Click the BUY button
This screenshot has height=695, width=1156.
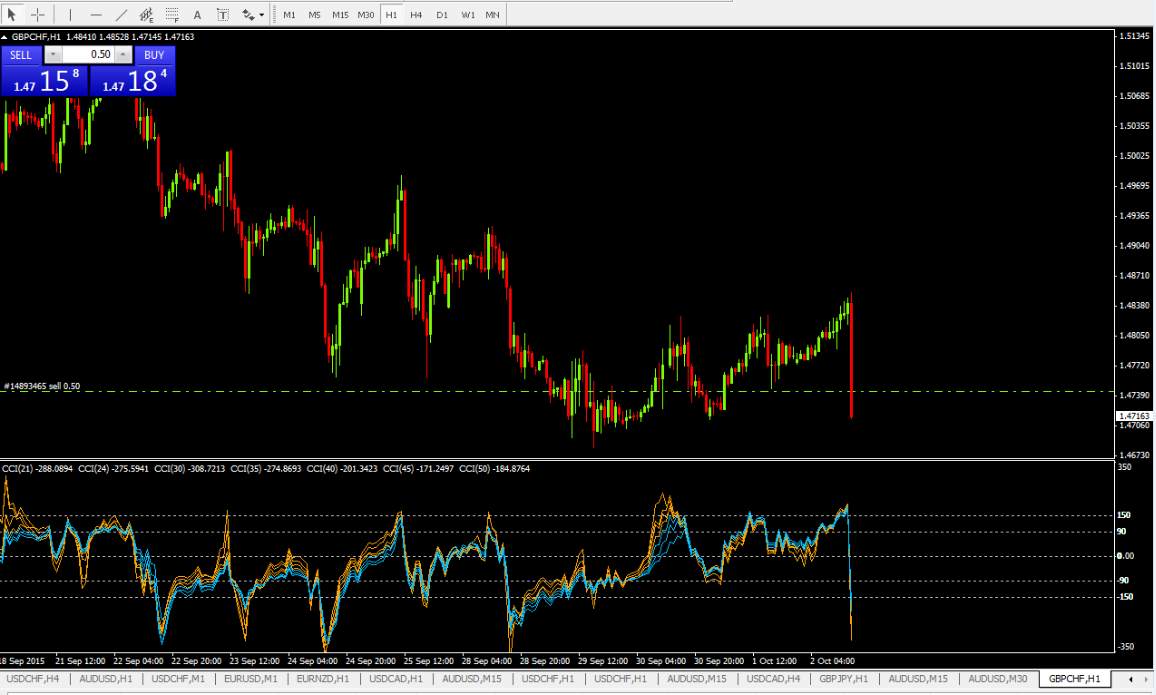[x=155, y=55]
